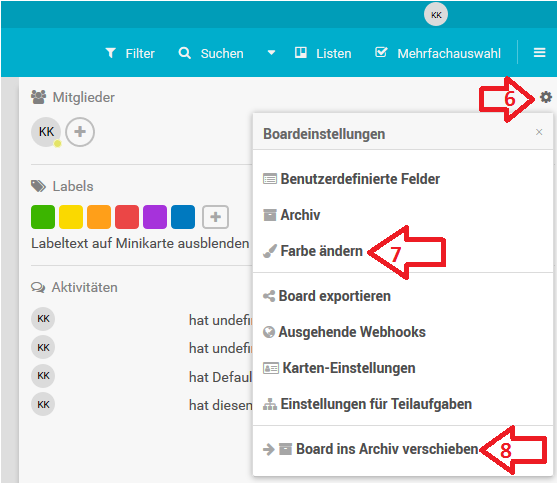The image size is (558, 484).
Task: Select the green label swatch
Action: click(x=43, y=217)
